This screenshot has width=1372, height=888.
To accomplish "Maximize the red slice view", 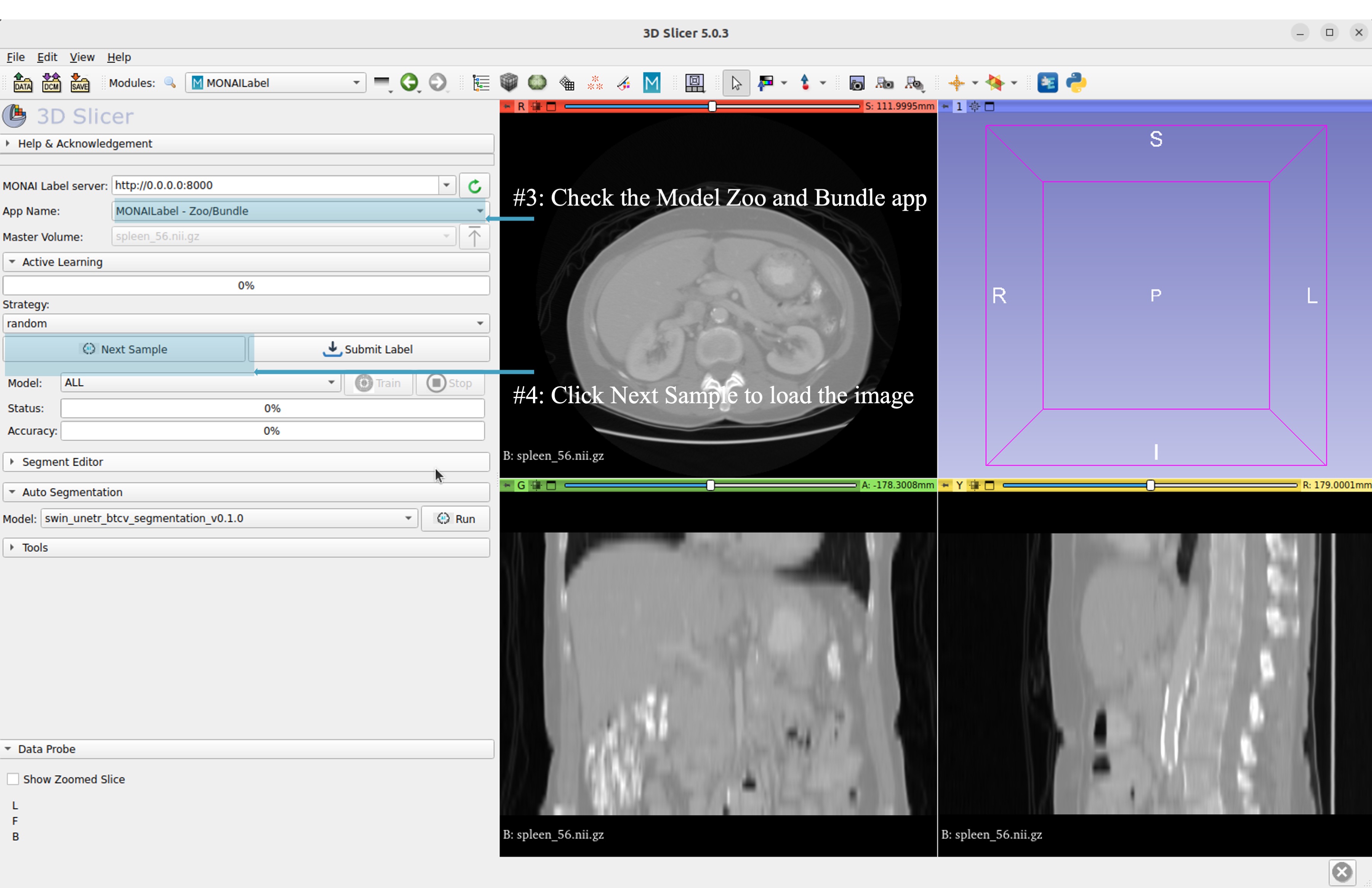I will pyautogui.click(x=551, y=106).
